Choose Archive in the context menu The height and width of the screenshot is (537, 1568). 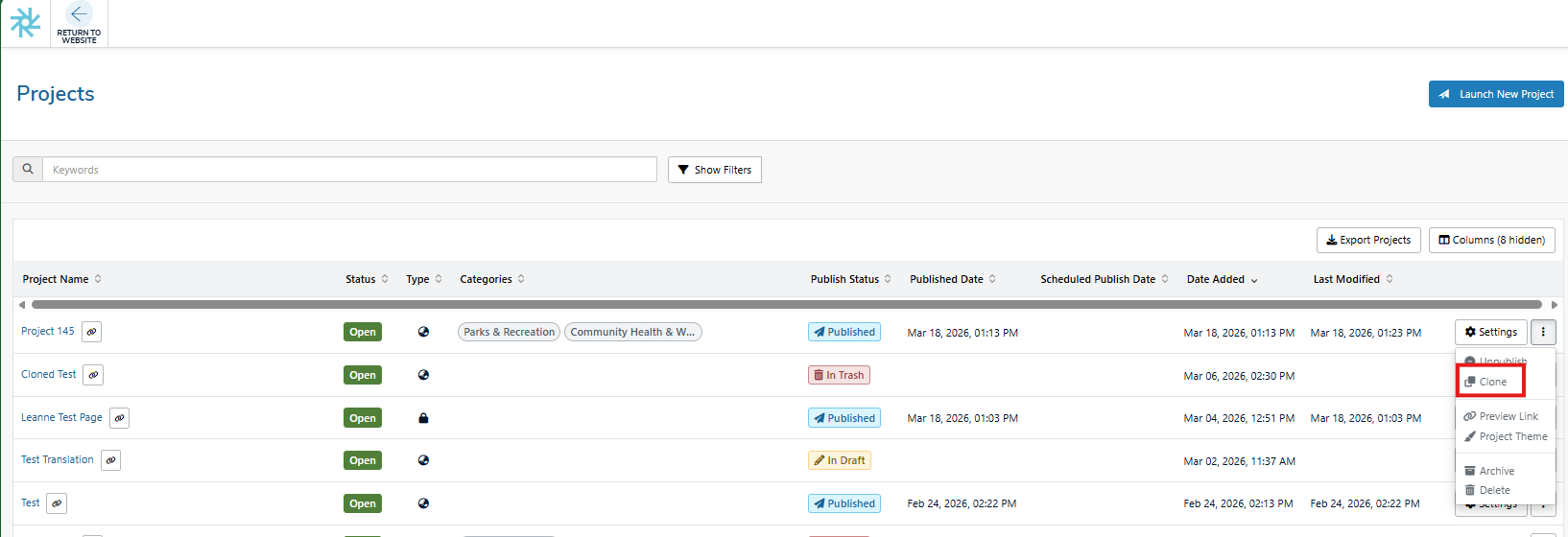[x=1495, y=471]
